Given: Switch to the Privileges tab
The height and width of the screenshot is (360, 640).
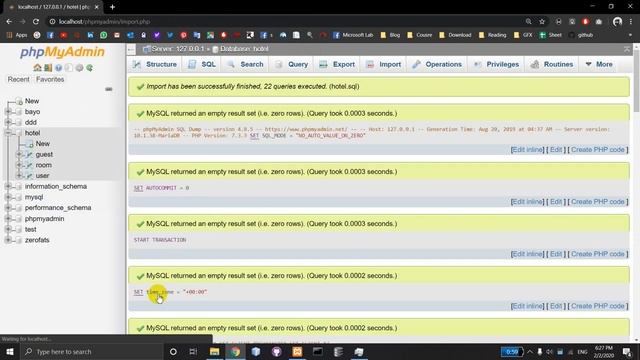Looking at the screenshot, I should pyautogui.click(x=496, y=64).
